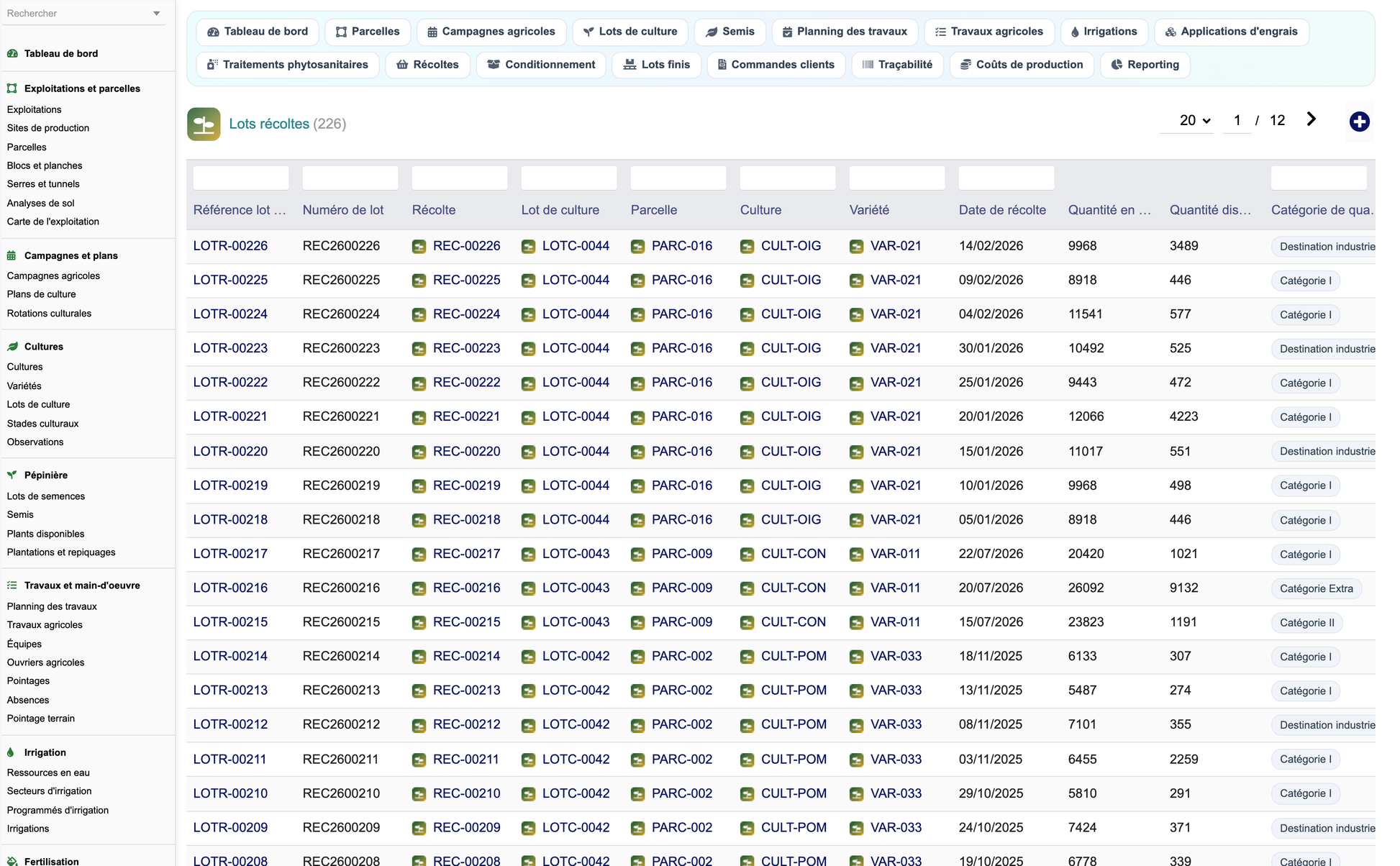This screenshot has width=1400, height=866.
Task: Switch to Lots de culture tab
Action: click(630, 32)
